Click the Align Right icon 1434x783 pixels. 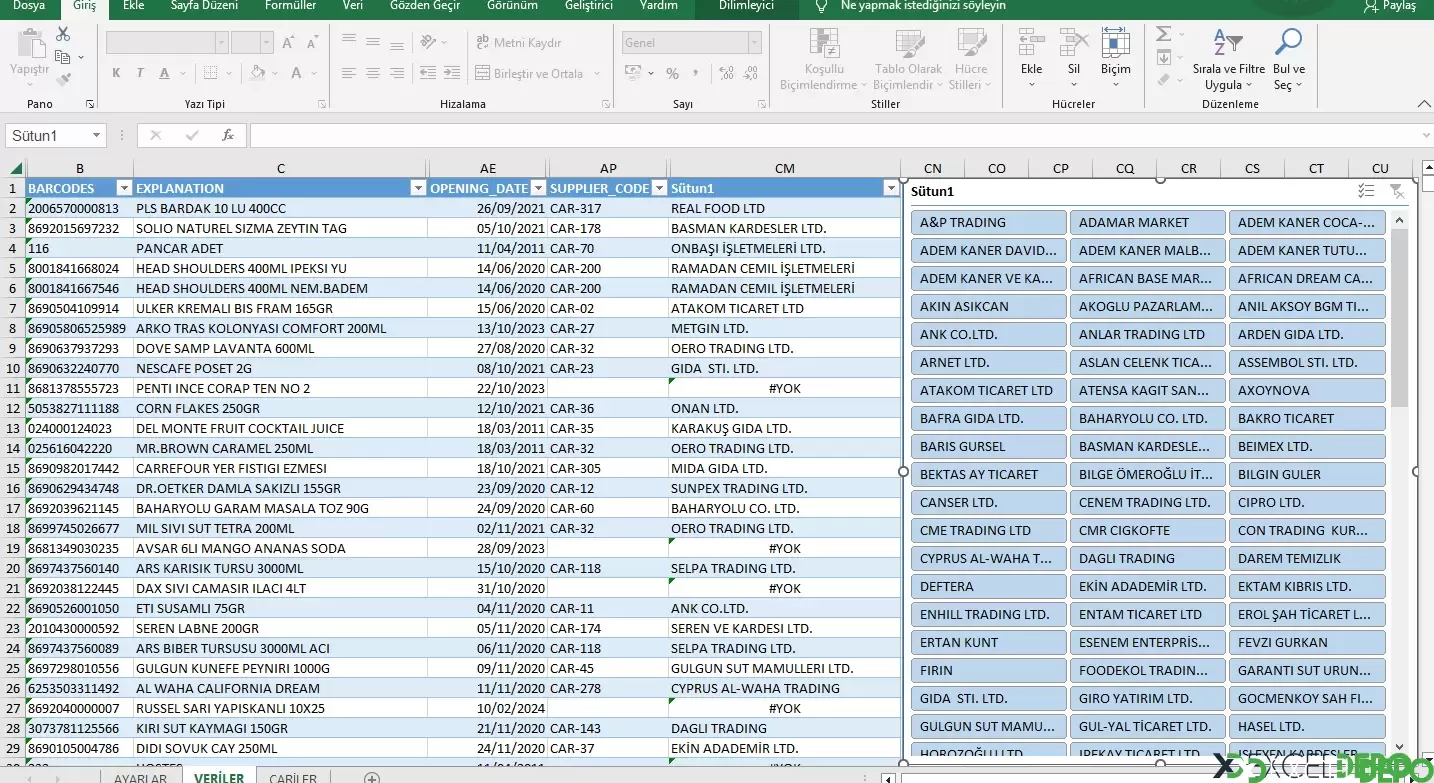click(x=397, y=73)
